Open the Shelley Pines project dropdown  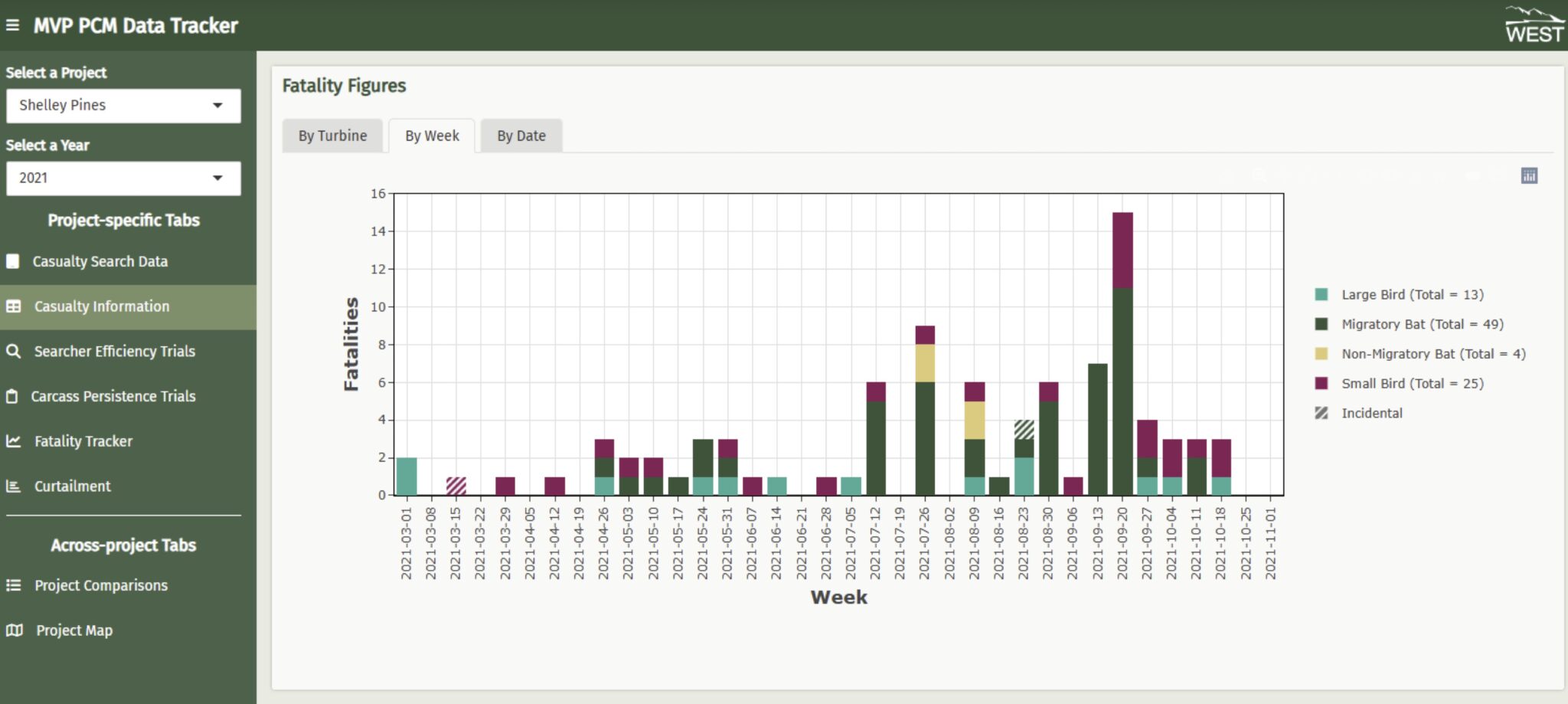123,106
